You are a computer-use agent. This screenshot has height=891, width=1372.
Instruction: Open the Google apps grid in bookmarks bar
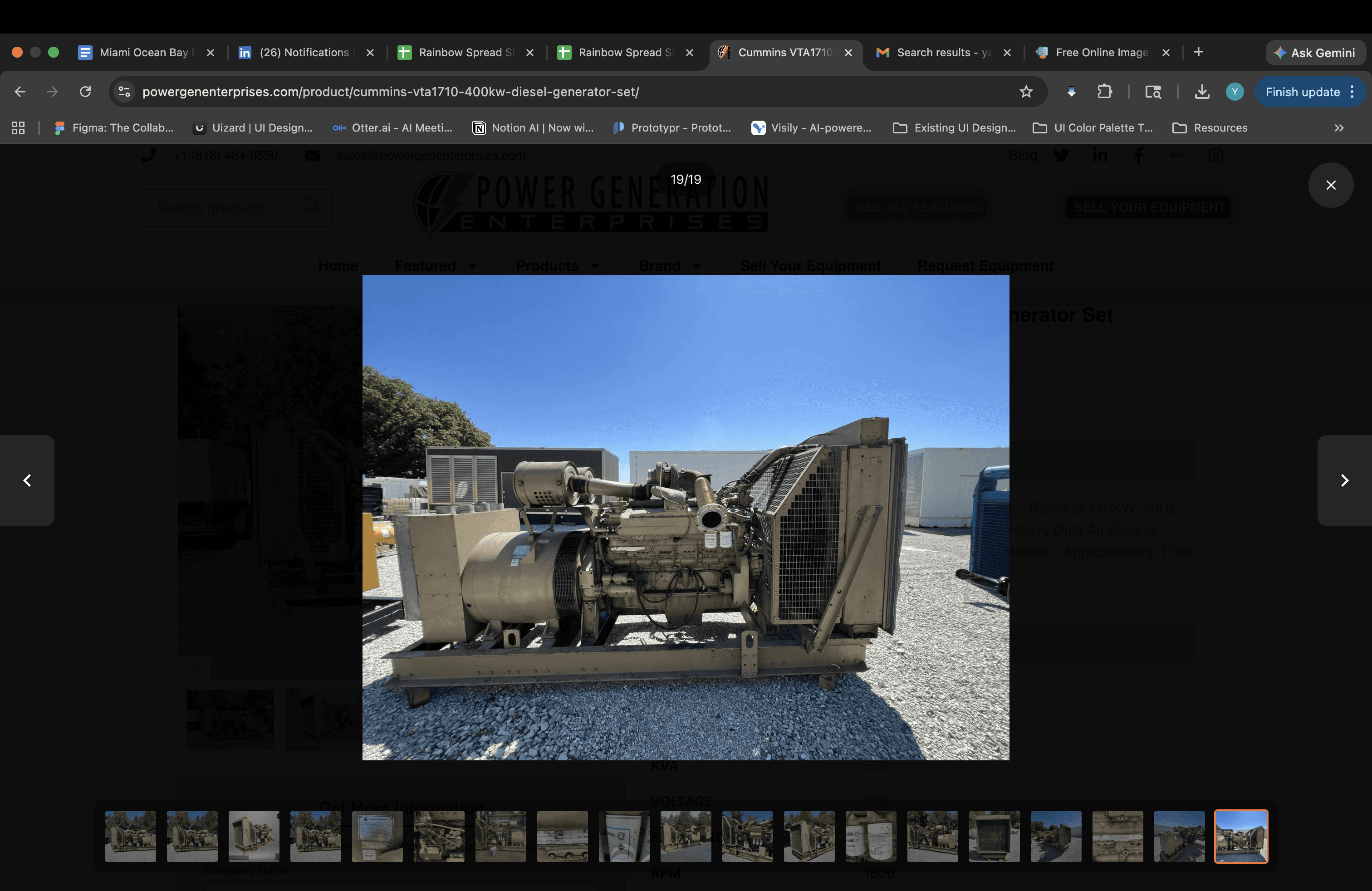coord(18,128)
